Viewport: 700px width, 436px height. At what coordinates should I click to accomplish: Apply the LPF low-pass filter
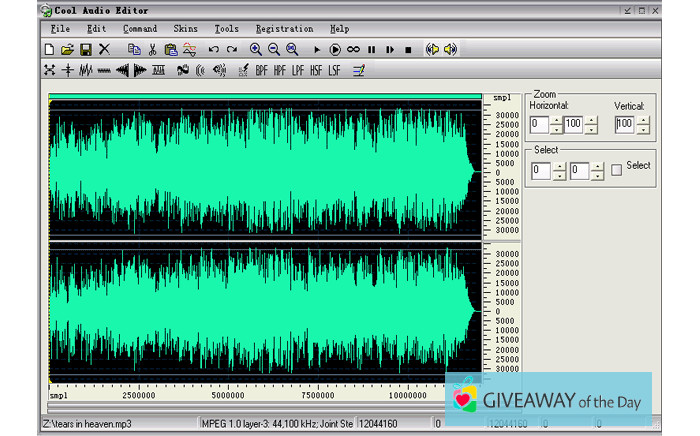(298, 70)
